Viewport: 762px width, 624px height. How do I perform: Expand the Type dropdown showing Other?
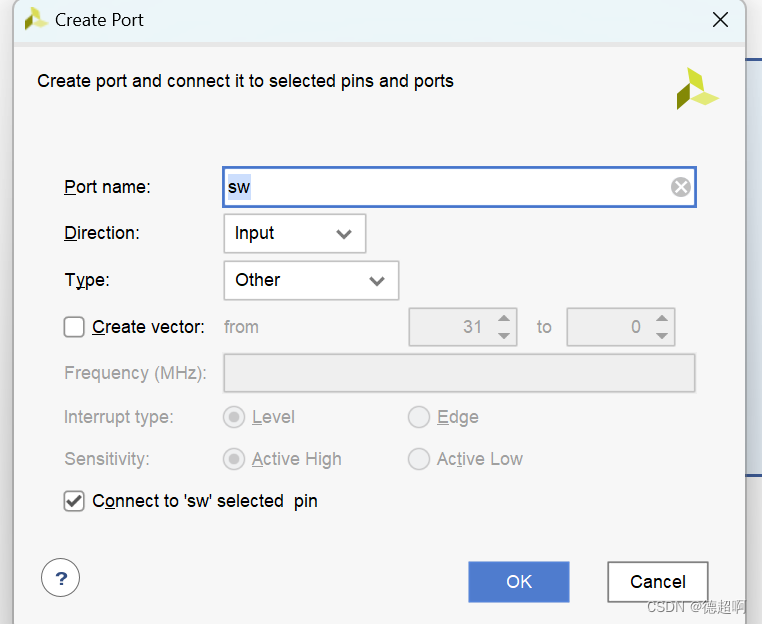(x=311, y=280)
